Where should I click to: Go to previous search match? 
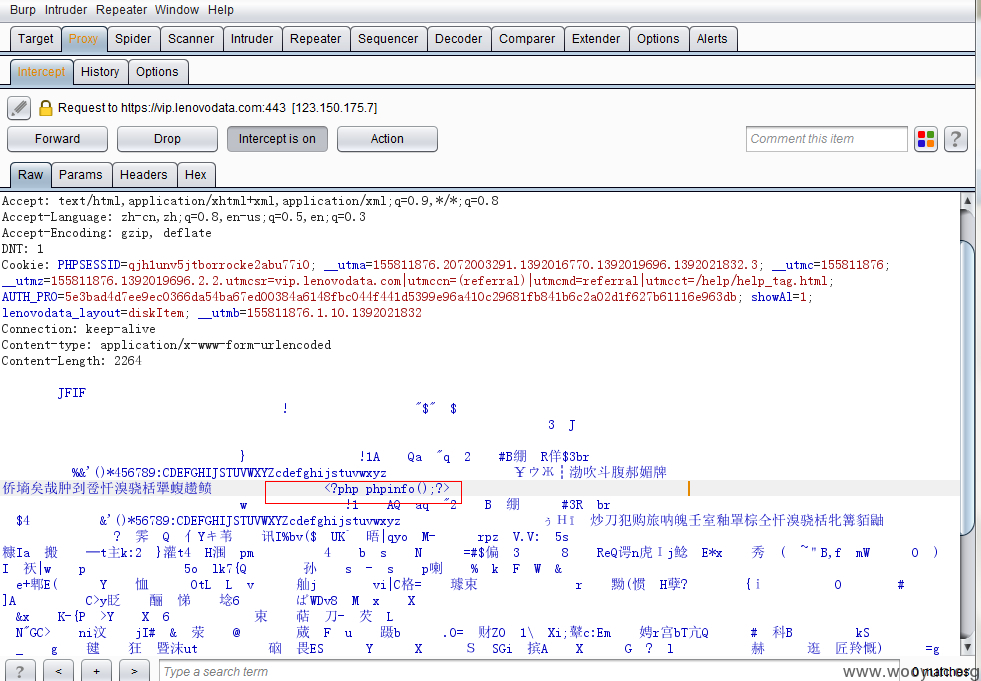(58, 671)
